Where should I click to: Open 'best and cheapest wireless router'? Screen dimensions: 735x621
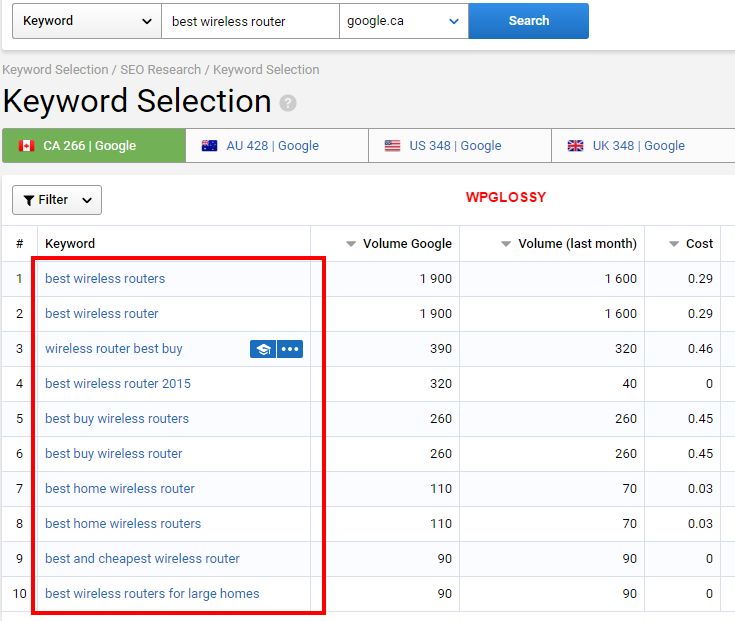tap(142, 559)
